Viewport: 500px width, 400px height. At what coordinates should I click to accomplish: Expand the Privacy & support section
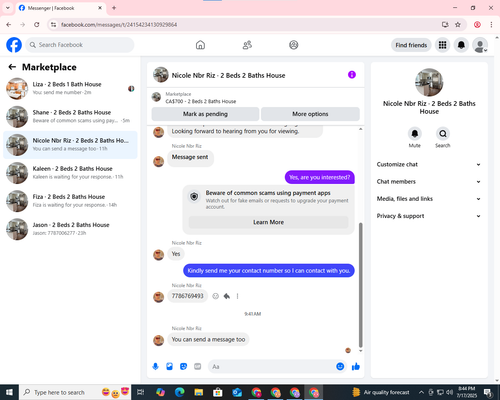(x=429, y=216)
